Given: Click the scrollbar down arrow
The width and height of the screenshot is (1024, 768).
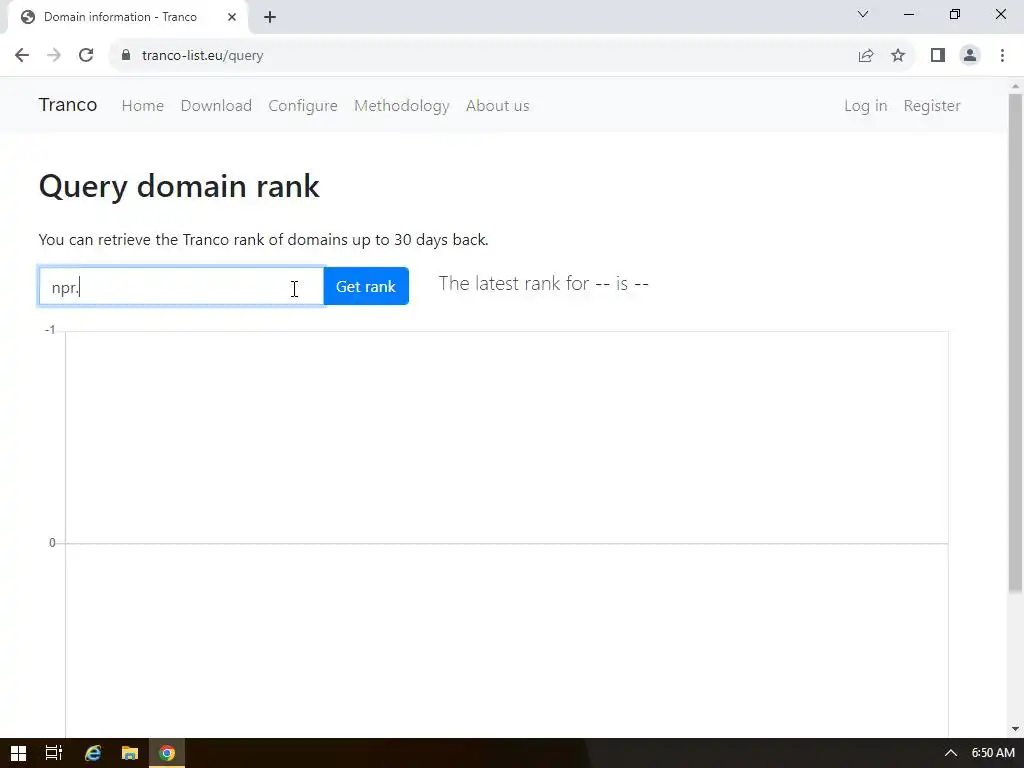Looking at the screenshot, I should click(1015, 729).
